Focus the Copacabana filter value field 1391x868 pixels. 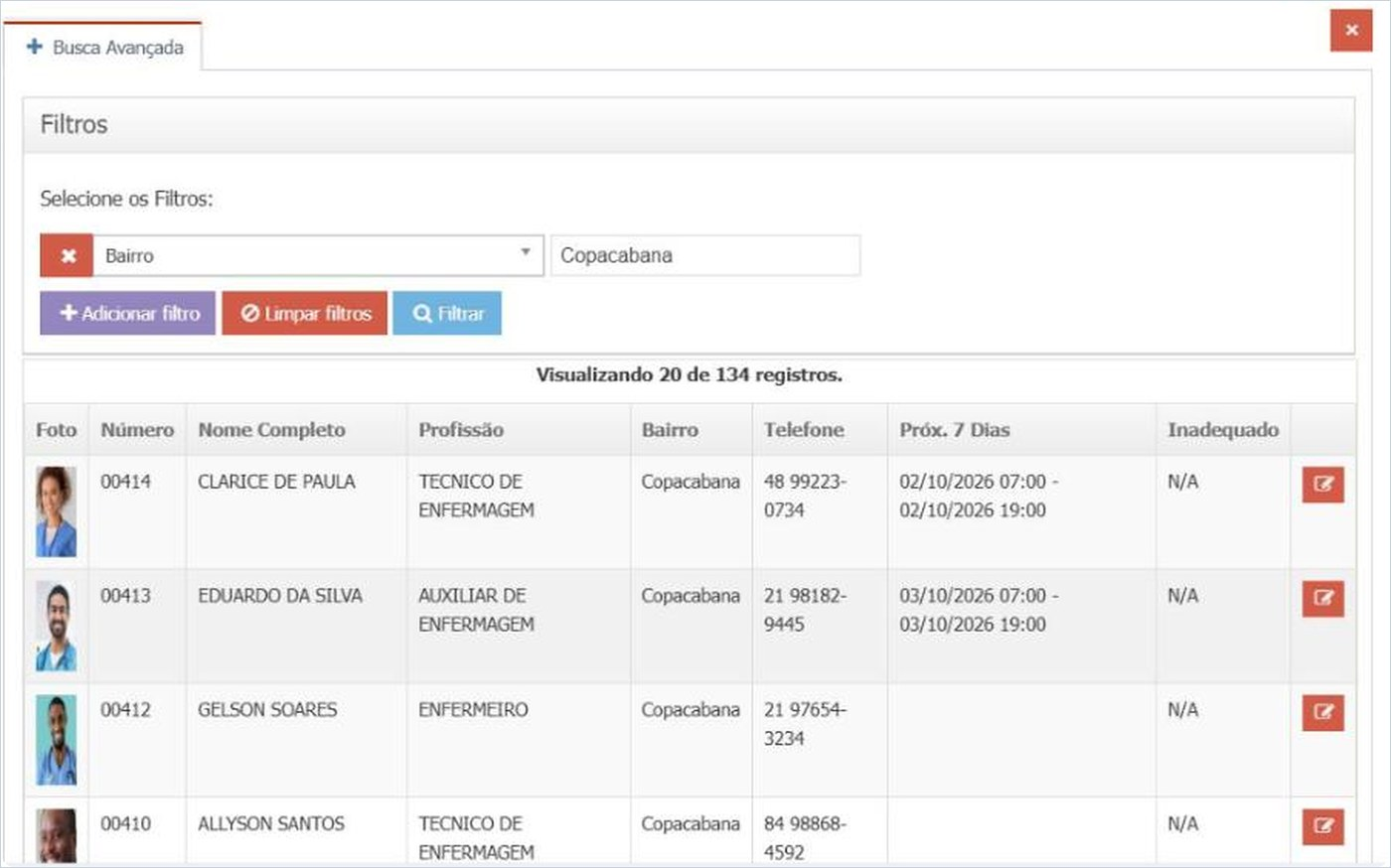(x=705, y=255)
